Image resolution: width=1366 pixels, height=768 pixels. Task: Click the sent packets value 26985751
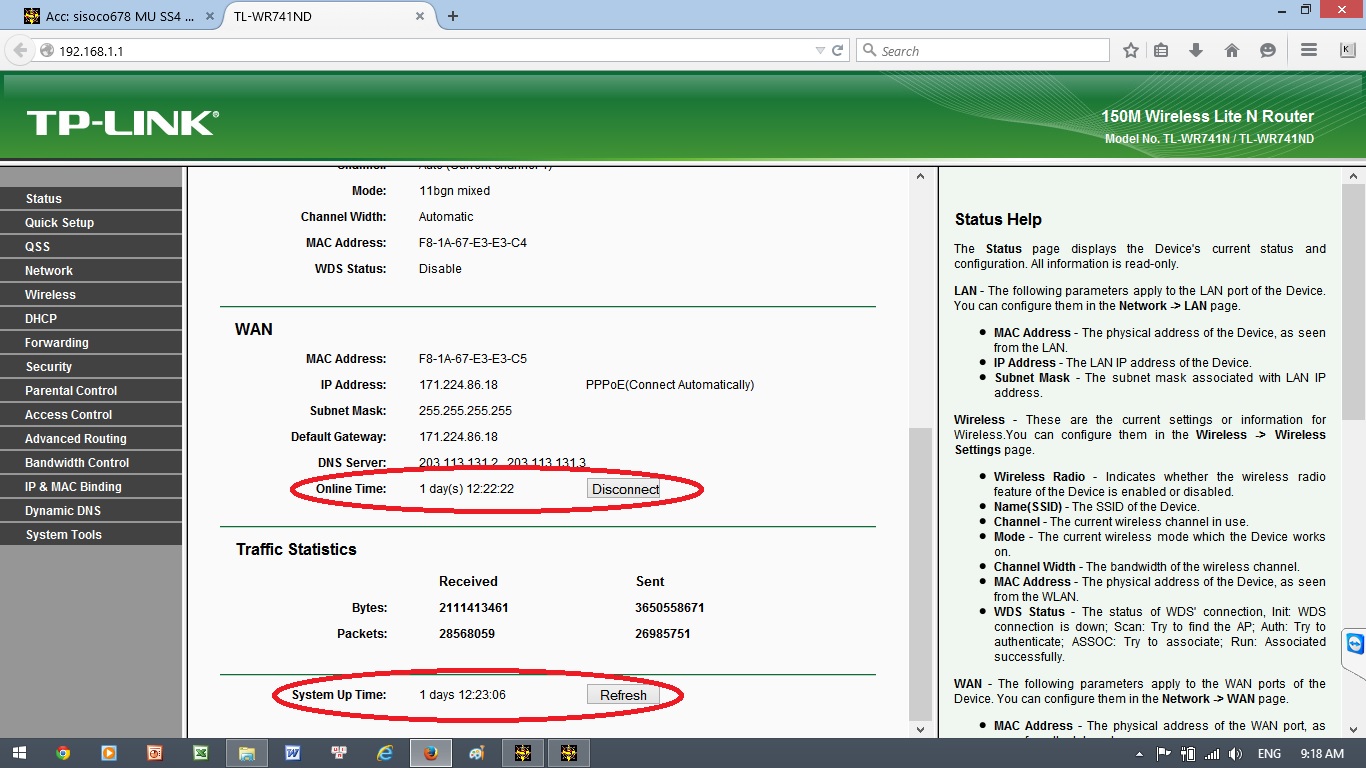point(663,633)
